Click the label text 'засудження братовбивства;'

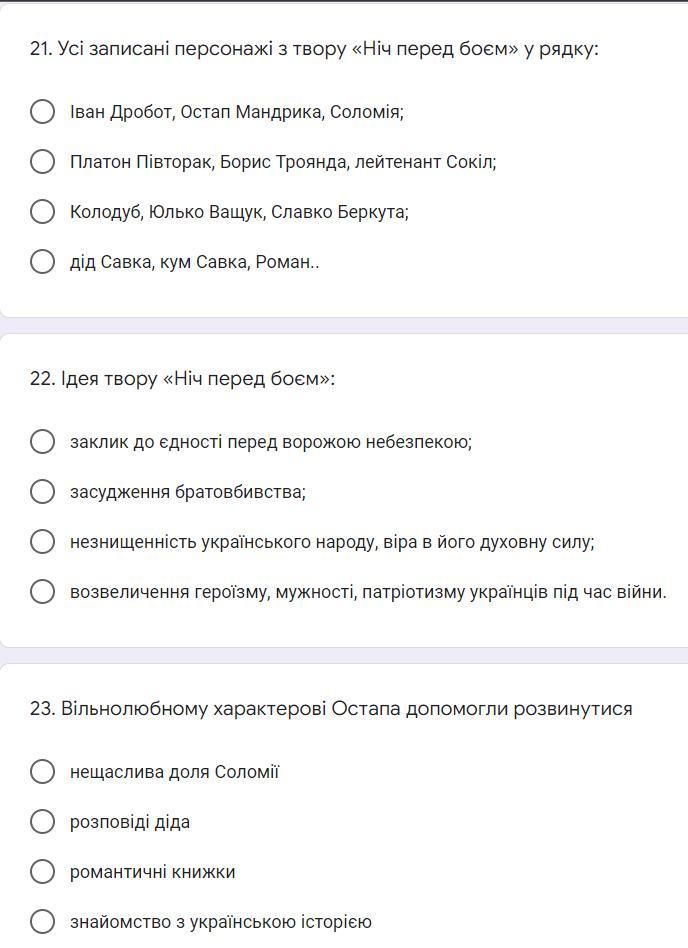click(188, 492)
